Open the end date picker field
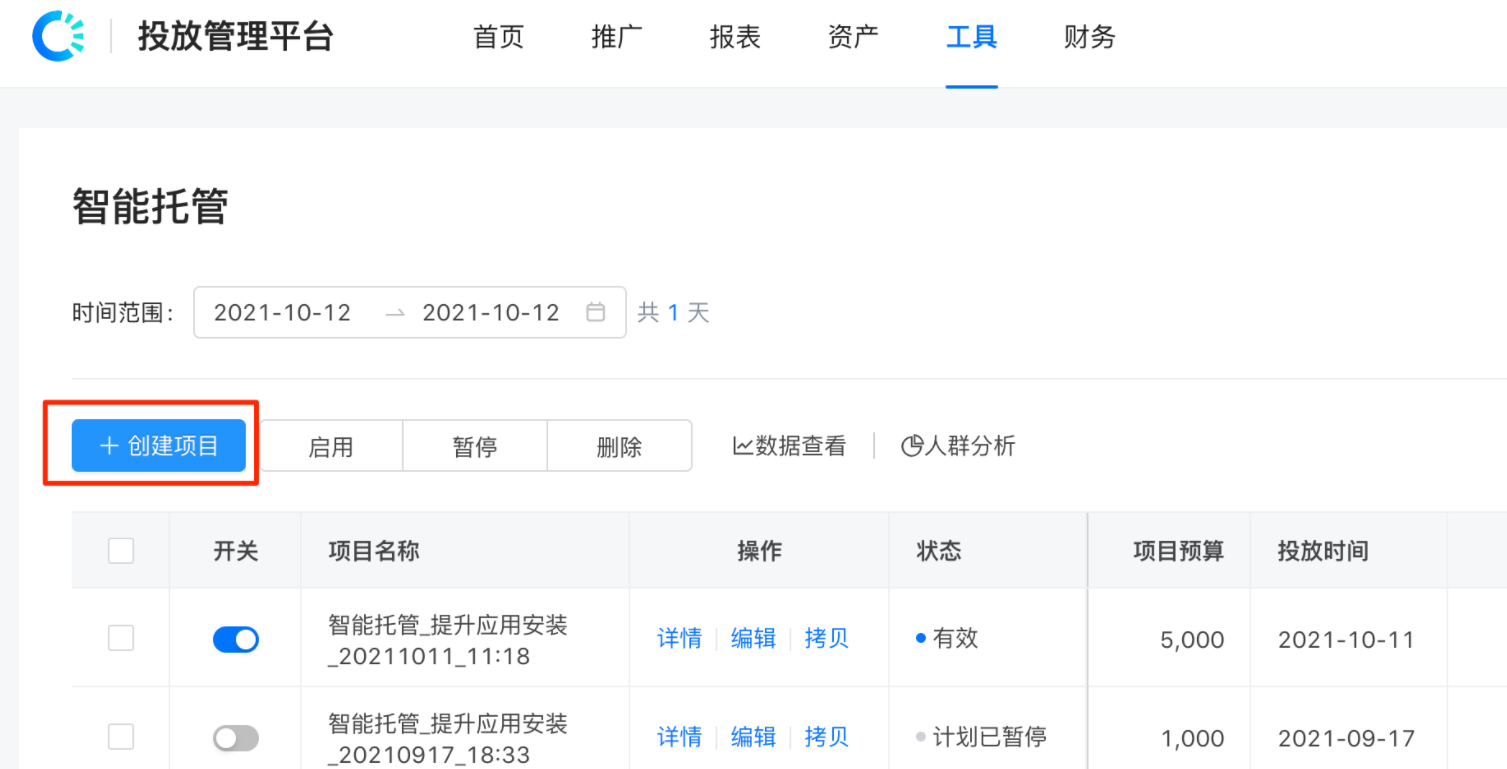The height and width of the screenshot is (769, 1507). point(491,312)
